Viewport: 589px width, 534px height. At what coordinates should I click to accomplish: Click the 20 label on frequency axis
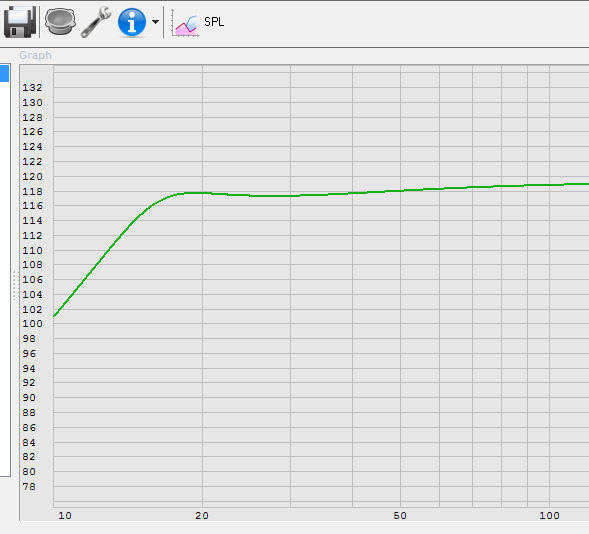(202, 516)
